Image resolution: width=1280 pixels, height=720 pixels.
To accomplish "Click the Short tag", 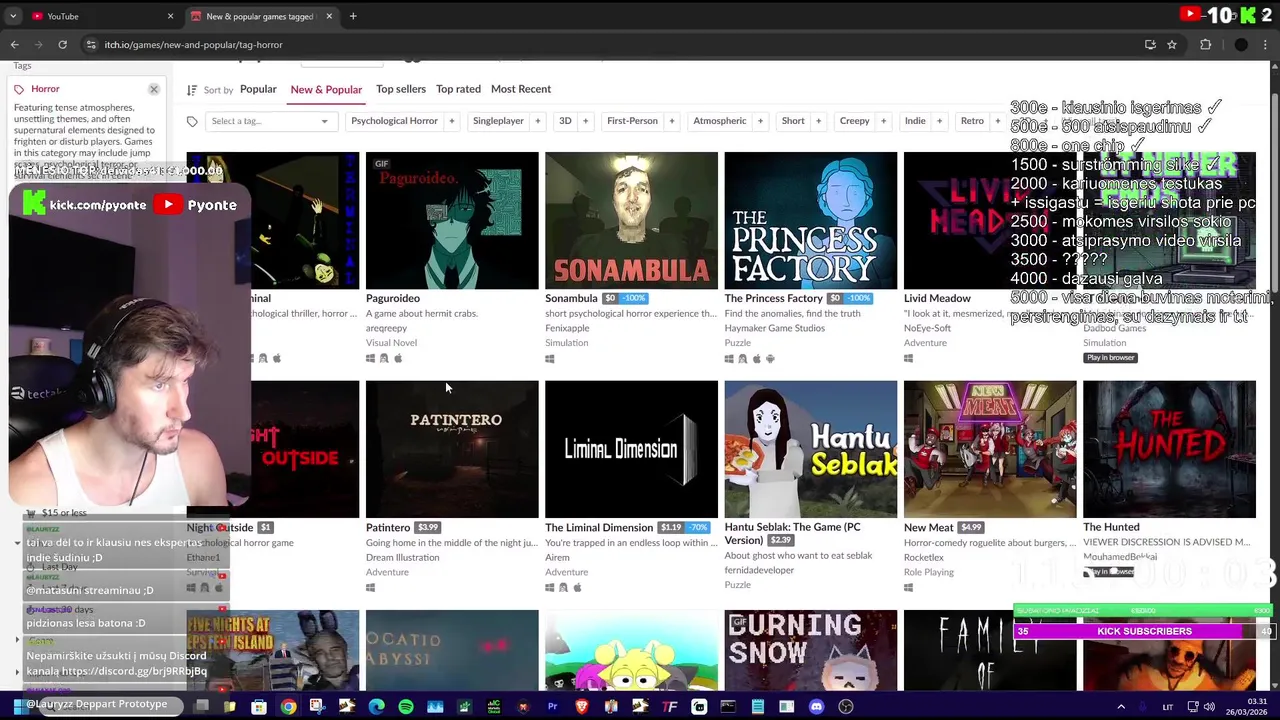I will [x=793, y=121].
